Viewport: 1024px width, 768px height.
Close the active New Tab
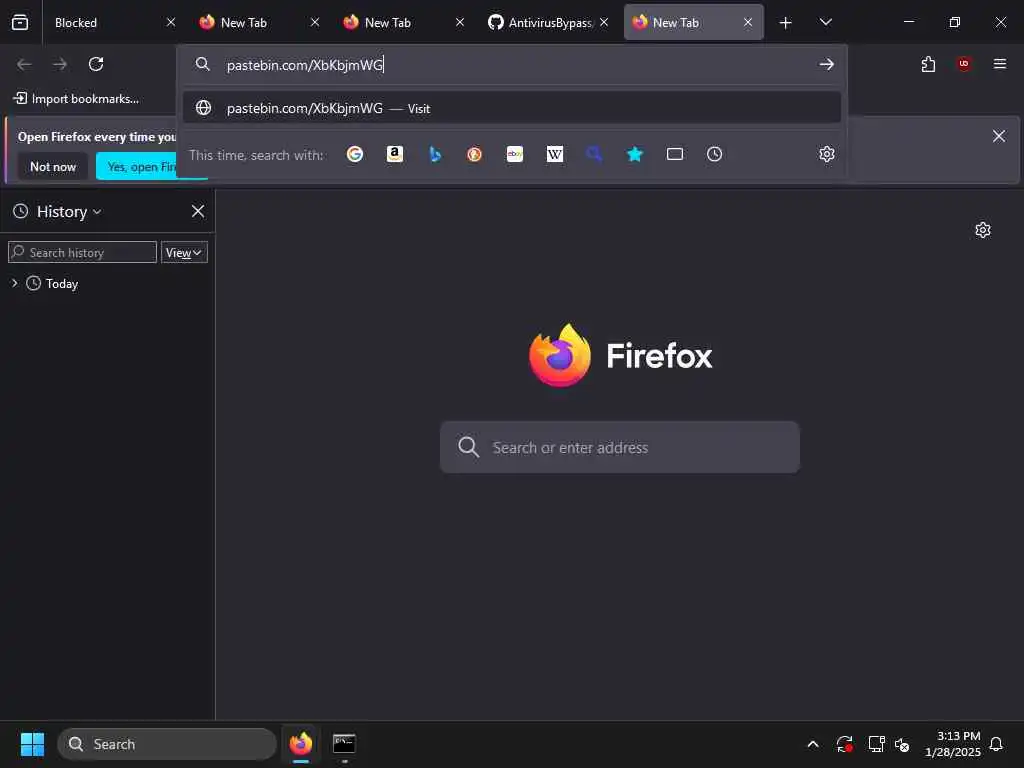(x=748, y=22)
